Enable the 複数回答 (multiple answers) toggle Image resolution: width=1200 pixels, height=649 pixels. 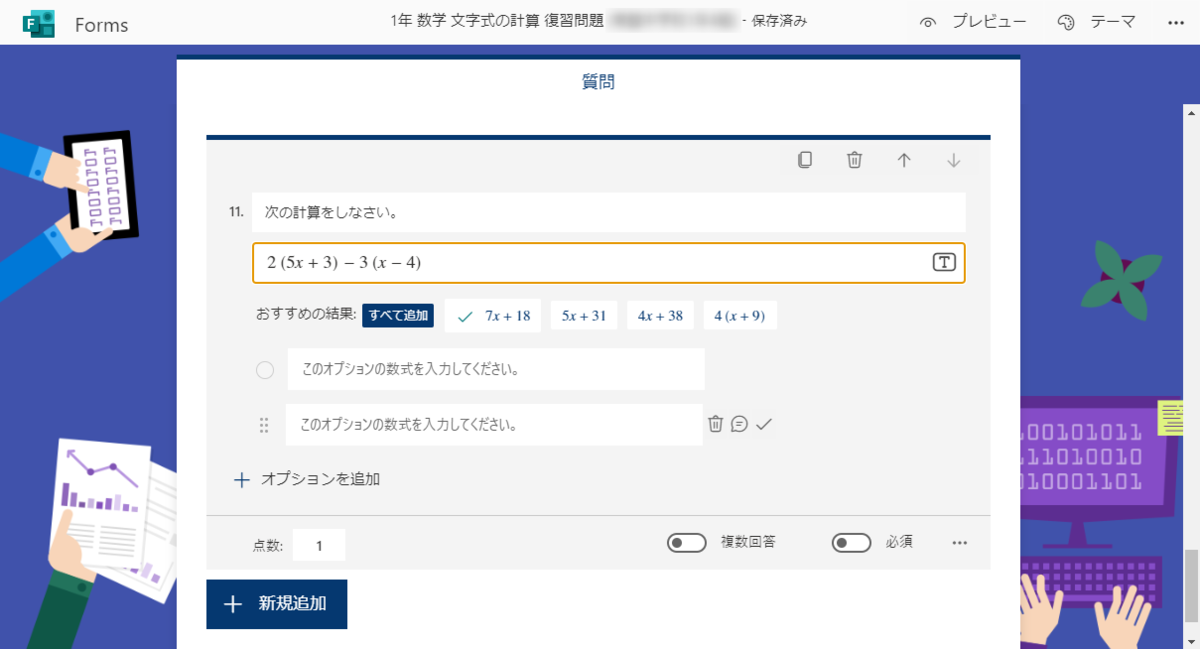(x=687, y=542)
